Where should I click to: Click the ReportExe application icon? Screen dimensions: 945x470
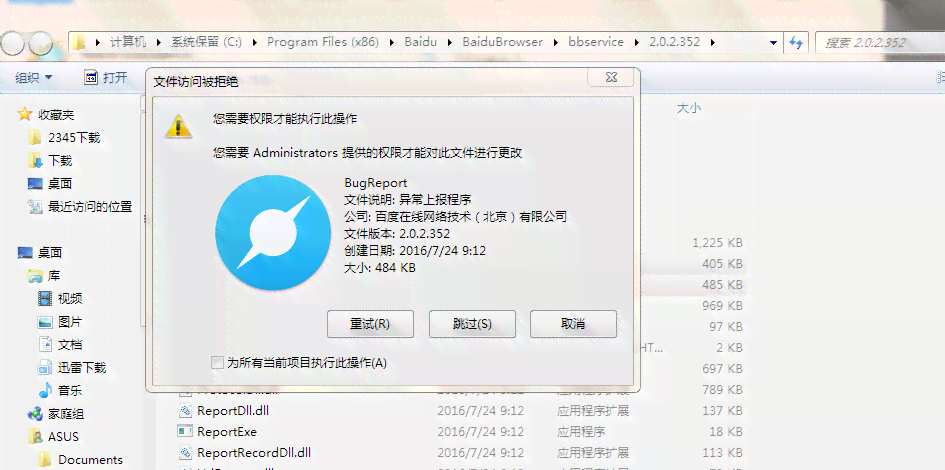click(x=184, y=431)
